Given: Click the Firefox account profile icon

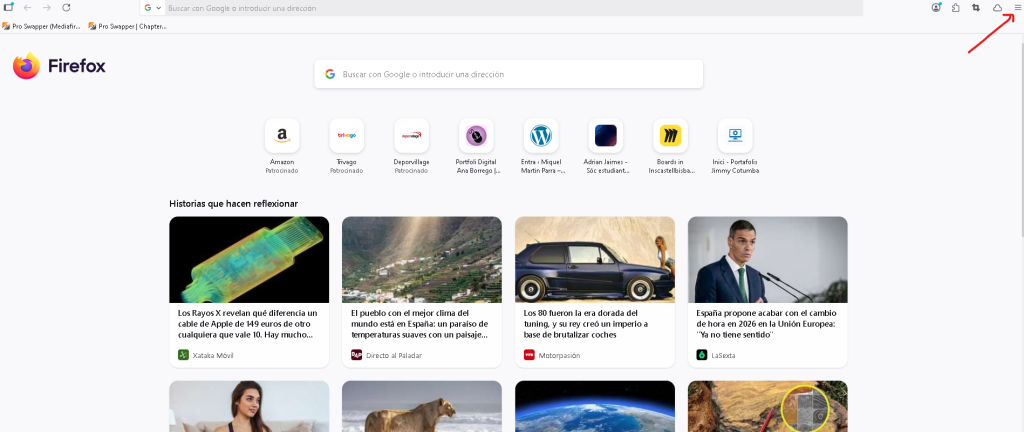Looking at the screenshot, I should [936, 7].
